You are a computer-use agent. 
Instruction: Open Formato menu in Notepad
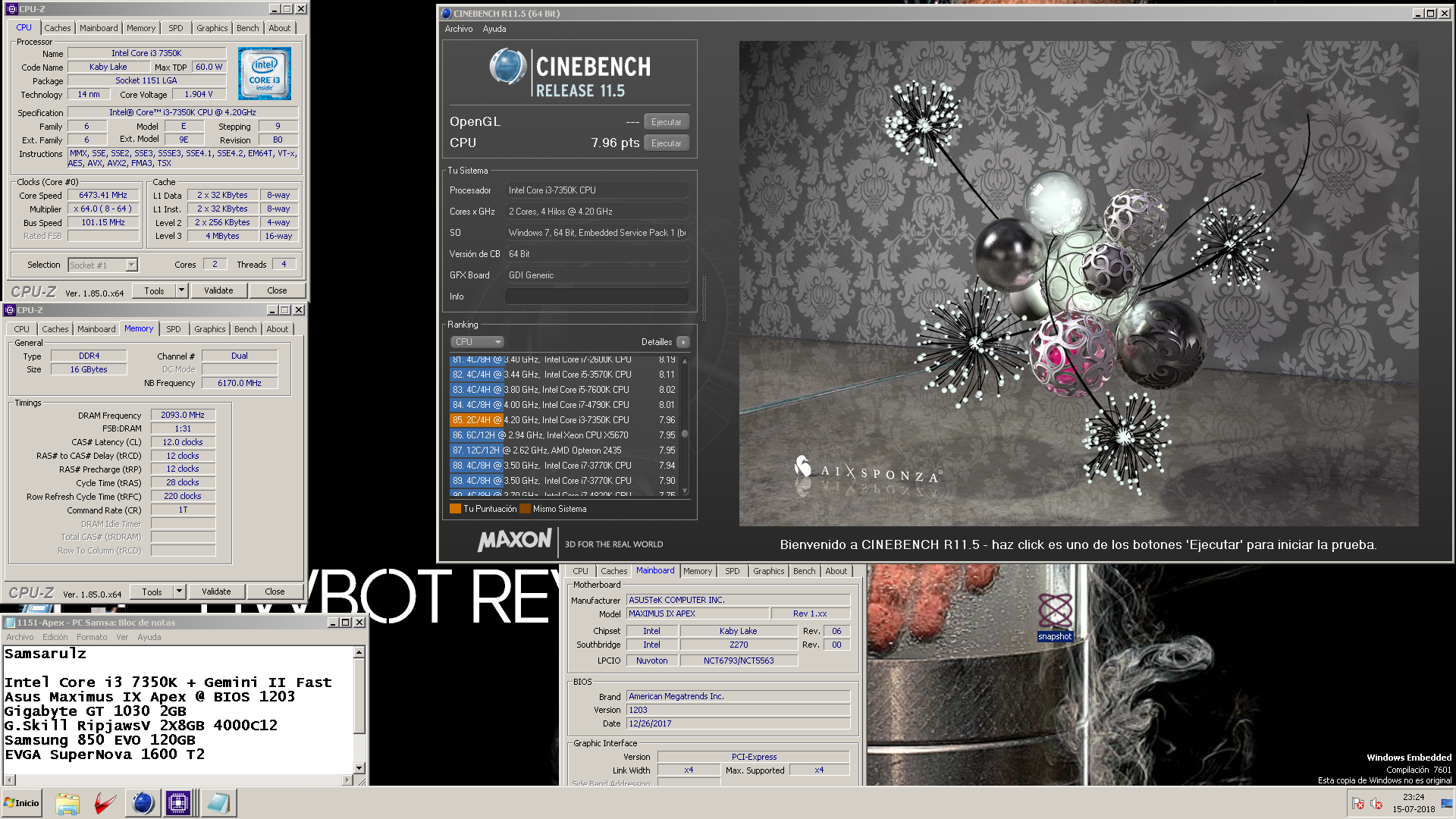[92, 637]
